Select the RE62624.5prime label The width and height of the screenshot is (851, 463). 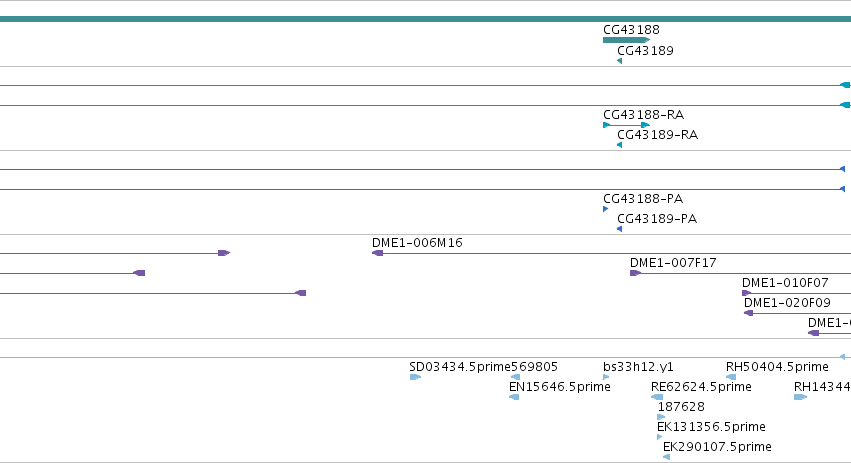pyautogui.click(x=701, y=387)
